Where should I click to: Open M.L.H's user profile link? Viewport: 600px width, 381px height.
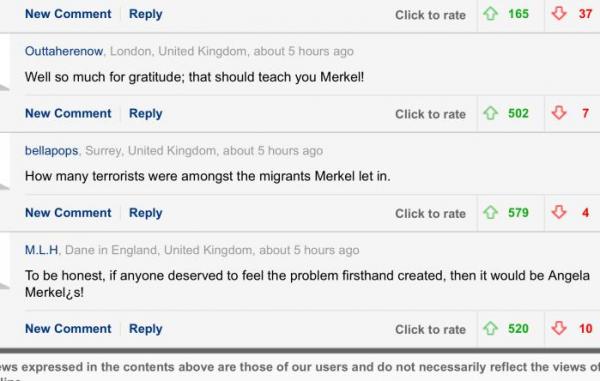click(x=42, y=250)
